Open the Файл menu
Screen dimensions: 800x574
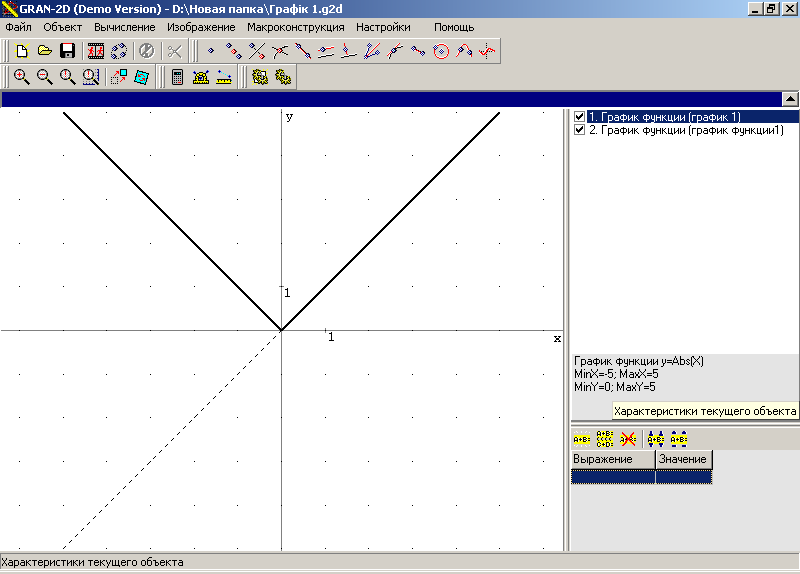click(18, 27)
